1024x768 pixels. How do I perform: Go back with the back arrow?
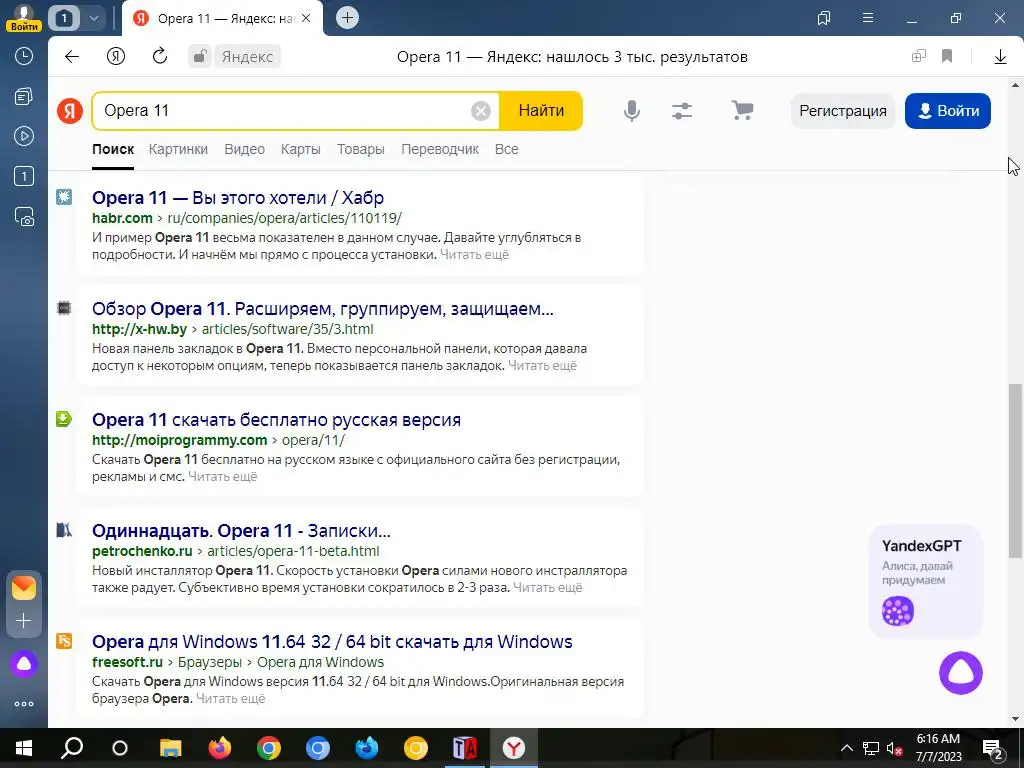[72, 56]
